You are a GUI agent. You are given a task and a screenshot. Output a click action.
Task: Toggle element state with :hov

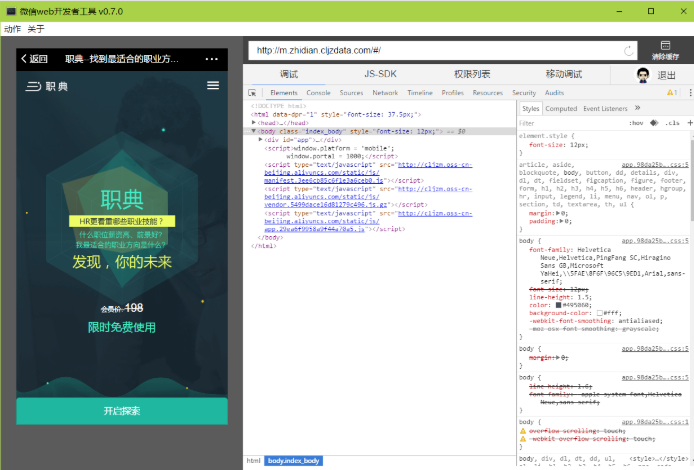coord(636,123)
